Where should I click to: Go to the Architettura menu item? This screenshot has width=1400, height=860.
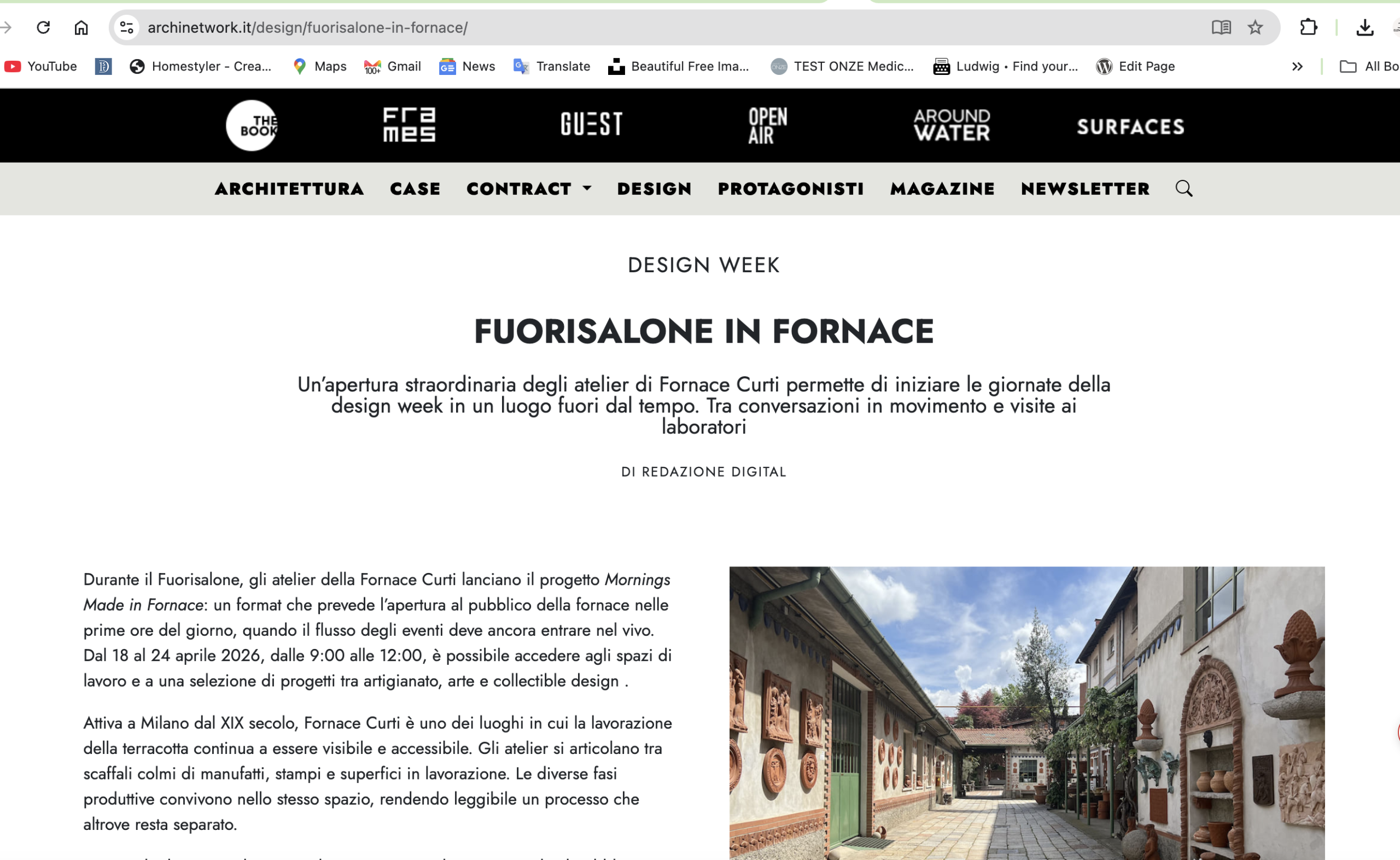[289, 189]
